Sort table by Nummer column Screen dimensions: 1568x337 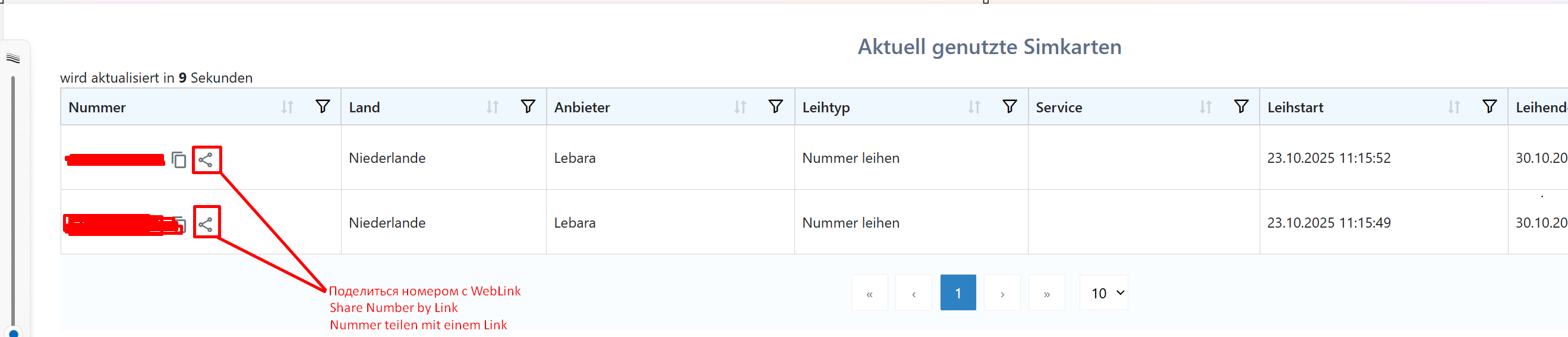288,107
